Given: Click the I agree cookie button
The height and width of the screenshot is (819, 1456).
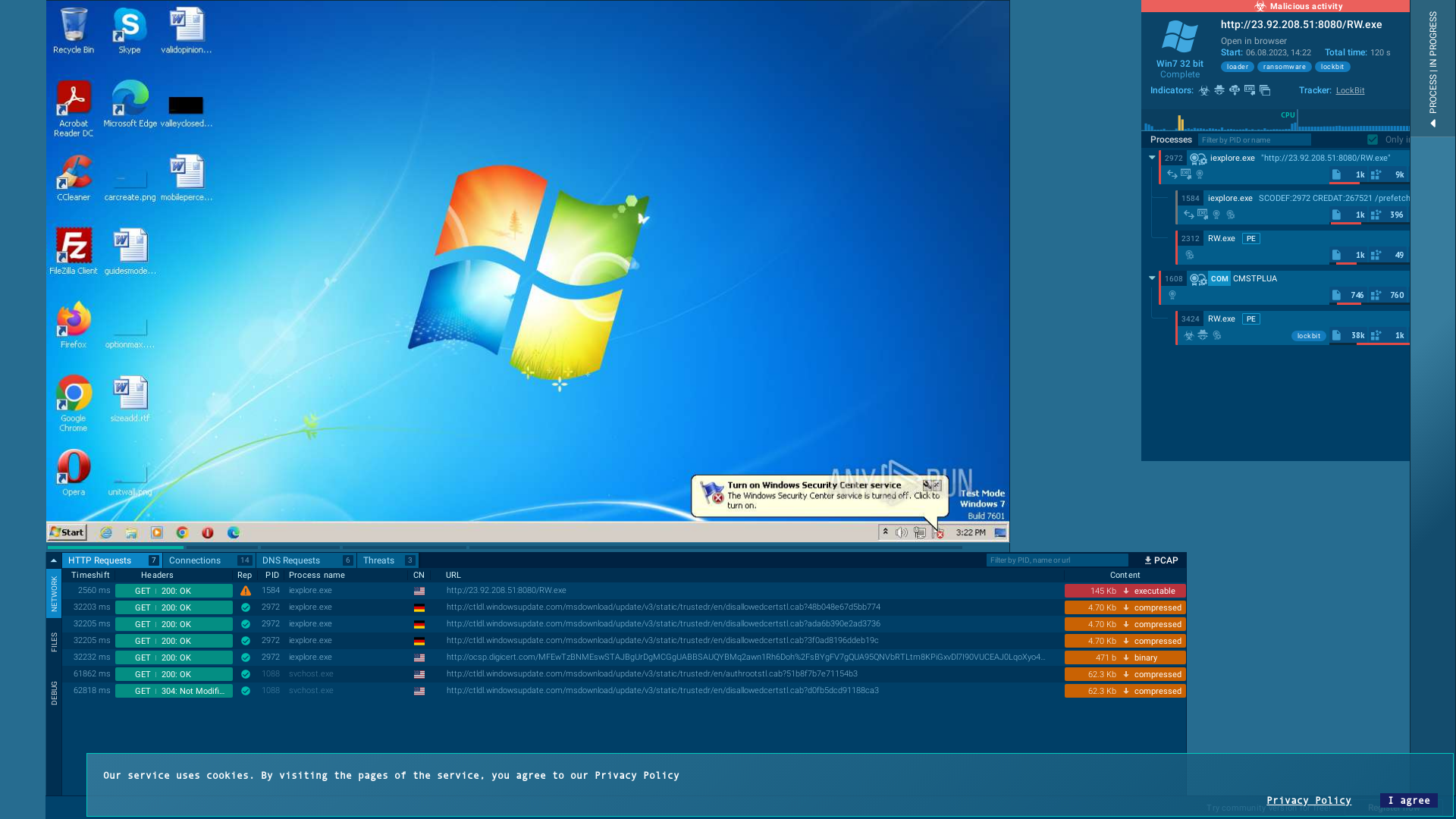Looking at the screenshot, I should 1408,800.
